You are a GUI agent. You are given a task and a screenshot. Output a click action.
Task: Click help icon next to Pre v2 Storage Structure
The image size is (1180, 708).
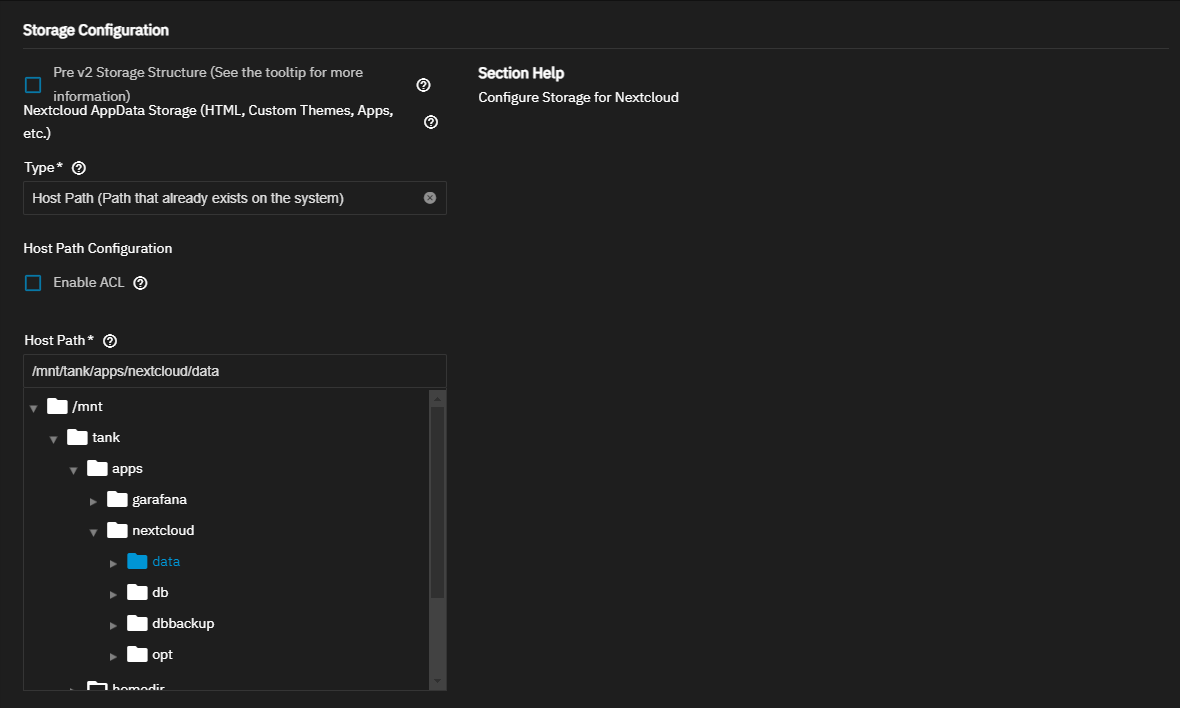tap(423, 85)
